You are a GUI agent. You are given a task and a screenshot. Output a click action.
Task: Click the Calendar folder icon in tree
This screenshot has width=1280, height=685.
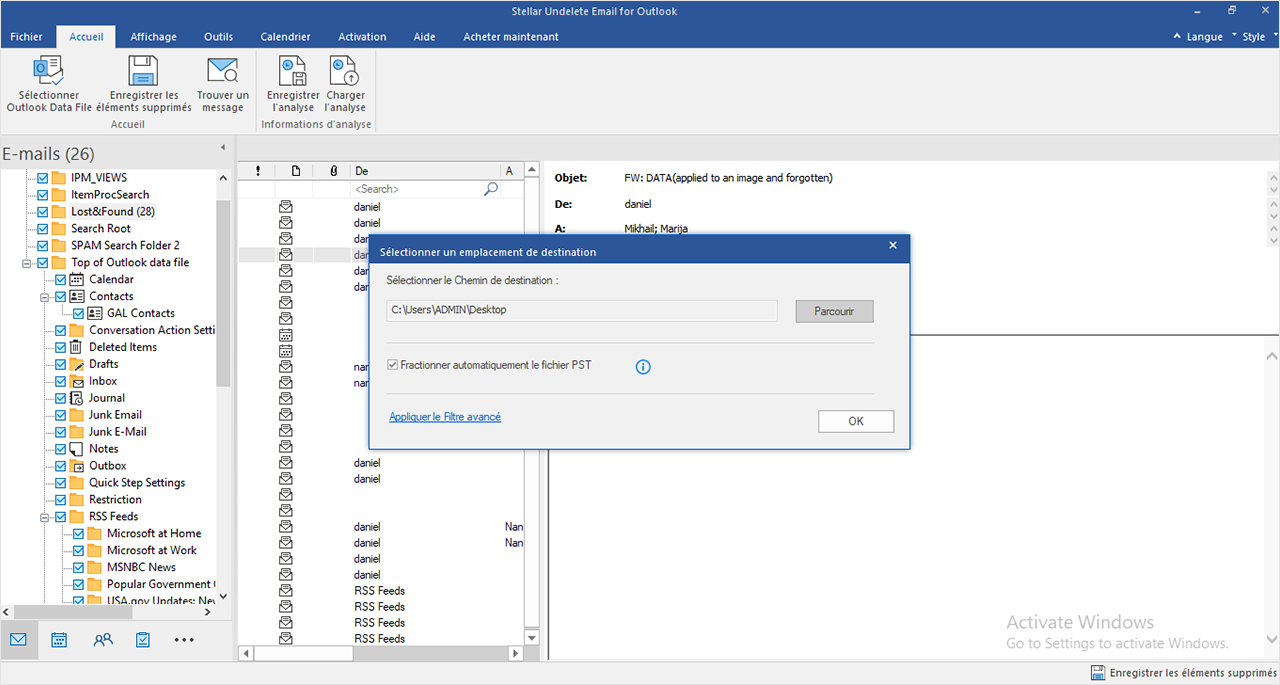pyautogui.click(x=77, y=279)
